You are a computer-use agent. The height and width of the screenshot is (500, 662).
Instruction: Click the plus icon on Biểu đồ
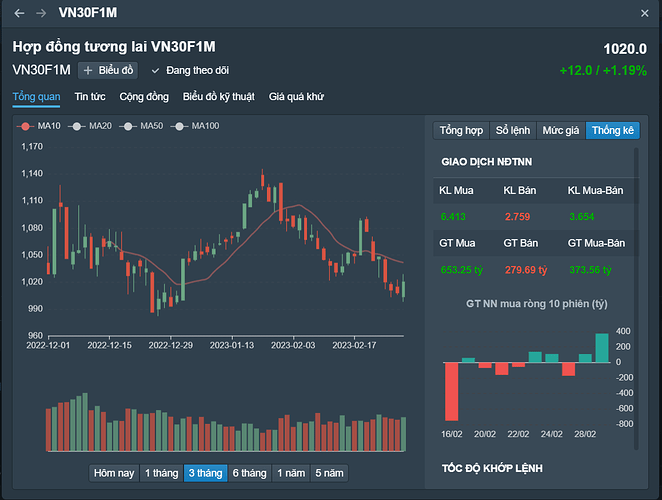[88, 70]
